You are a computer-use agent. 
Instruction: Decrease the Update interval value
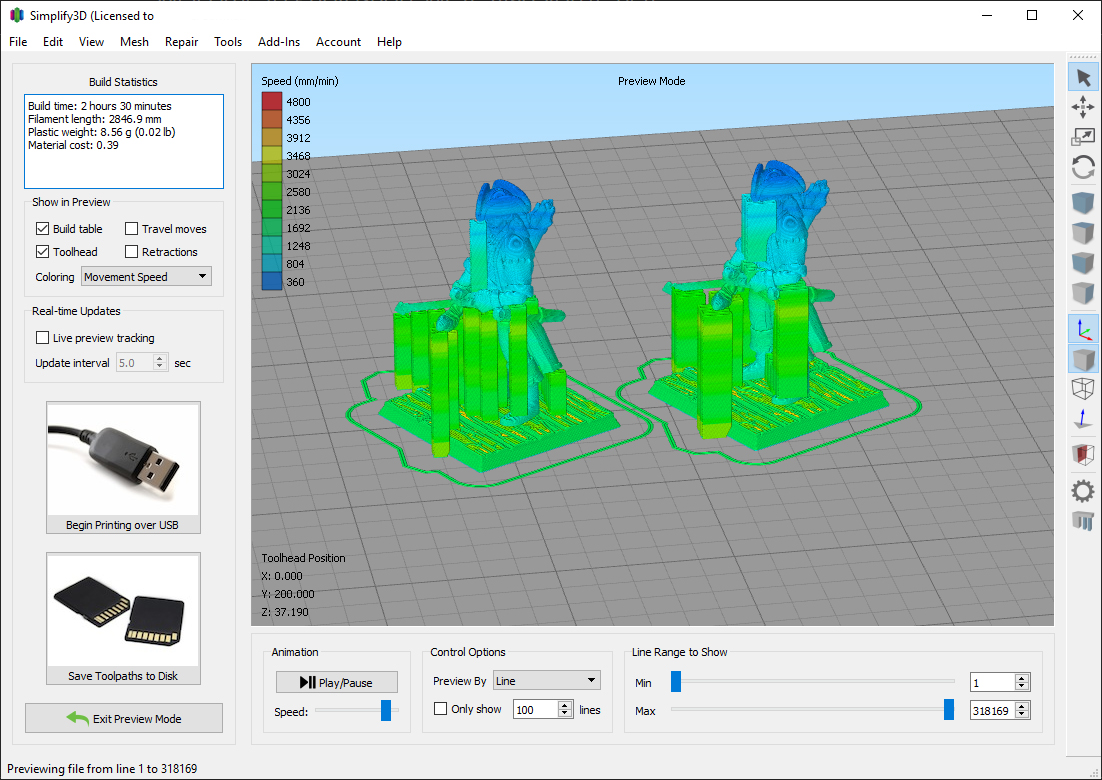click(160, 367)
